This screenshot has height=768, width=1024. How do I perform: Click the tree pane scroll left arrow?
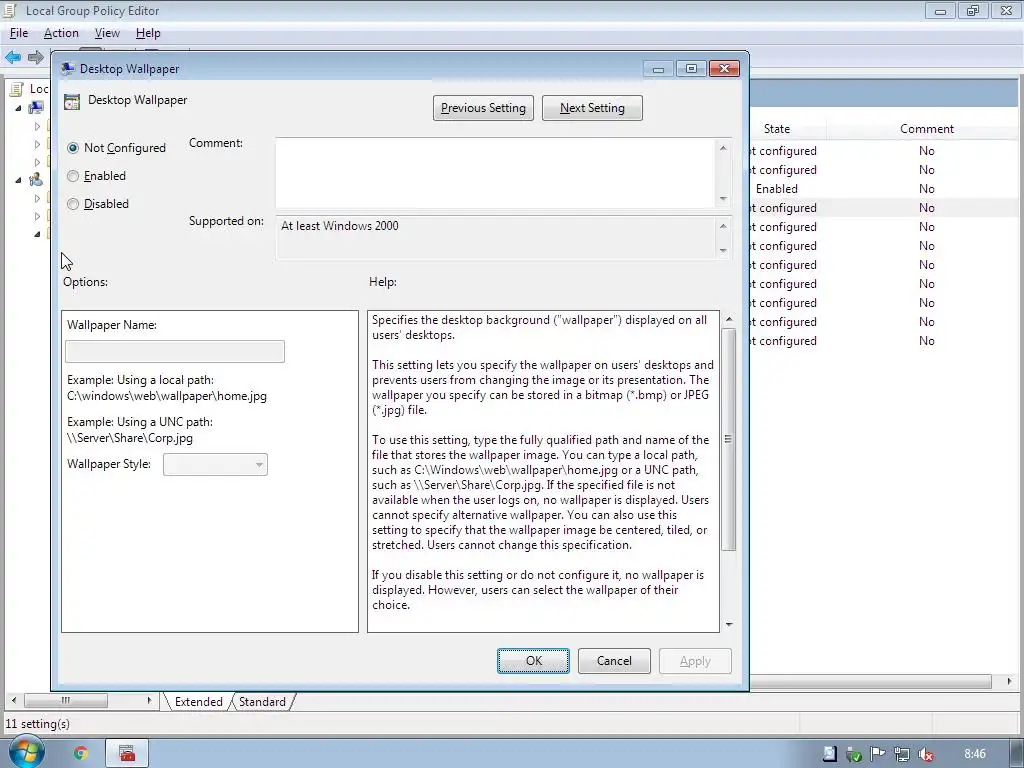14,701
